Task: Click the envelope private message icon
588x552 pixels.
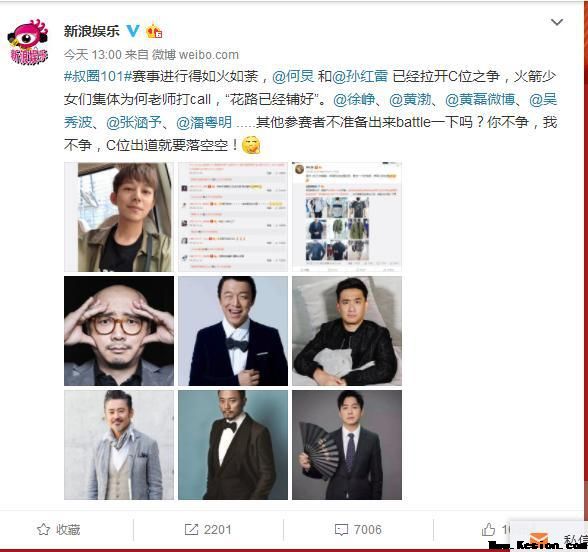Action: click(538, 540)
